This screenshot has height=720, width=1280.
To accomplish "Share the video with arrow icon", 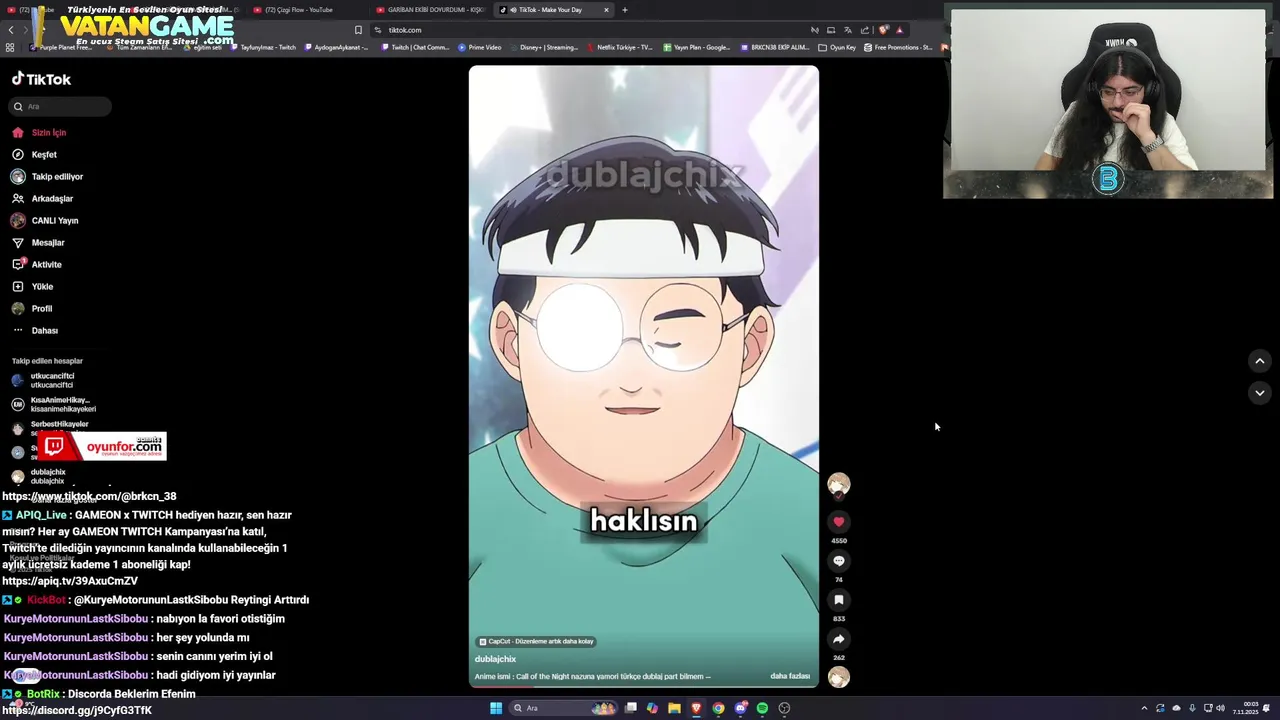I will click(839, 638).
